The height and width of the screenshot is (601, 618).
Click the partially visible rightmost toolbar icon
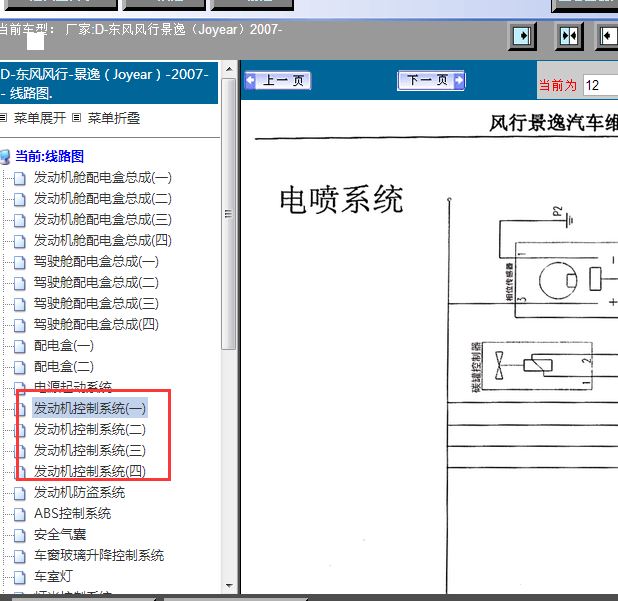(x=608, y=36)
